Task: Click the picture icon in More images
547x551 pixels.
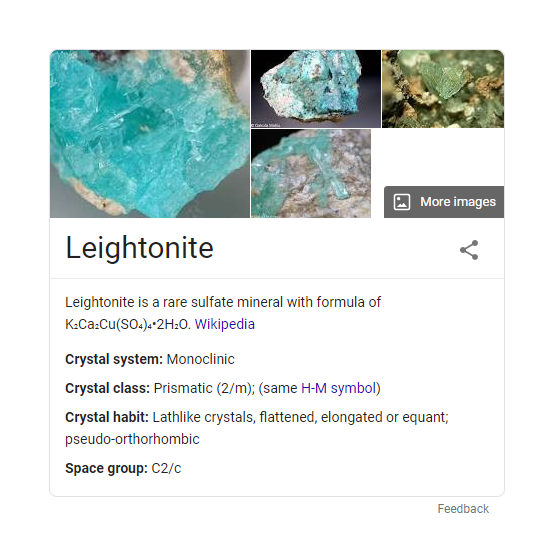Action: tap(402, 202)
